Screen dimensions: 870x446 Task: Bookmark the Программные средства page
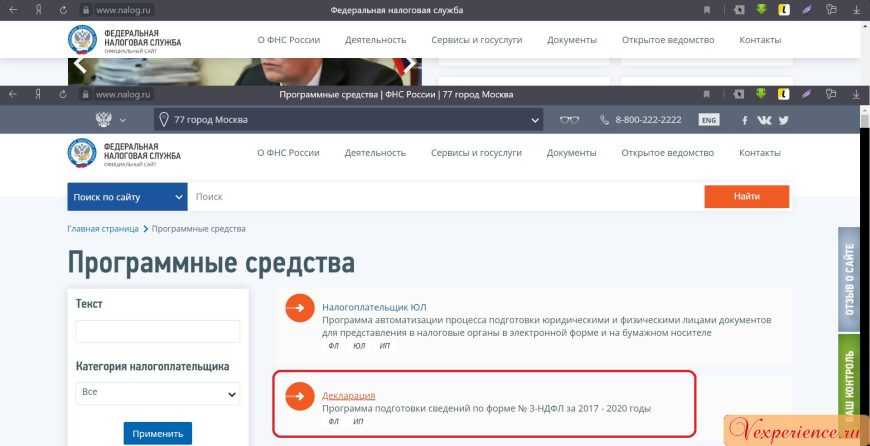tap(707, 94)
